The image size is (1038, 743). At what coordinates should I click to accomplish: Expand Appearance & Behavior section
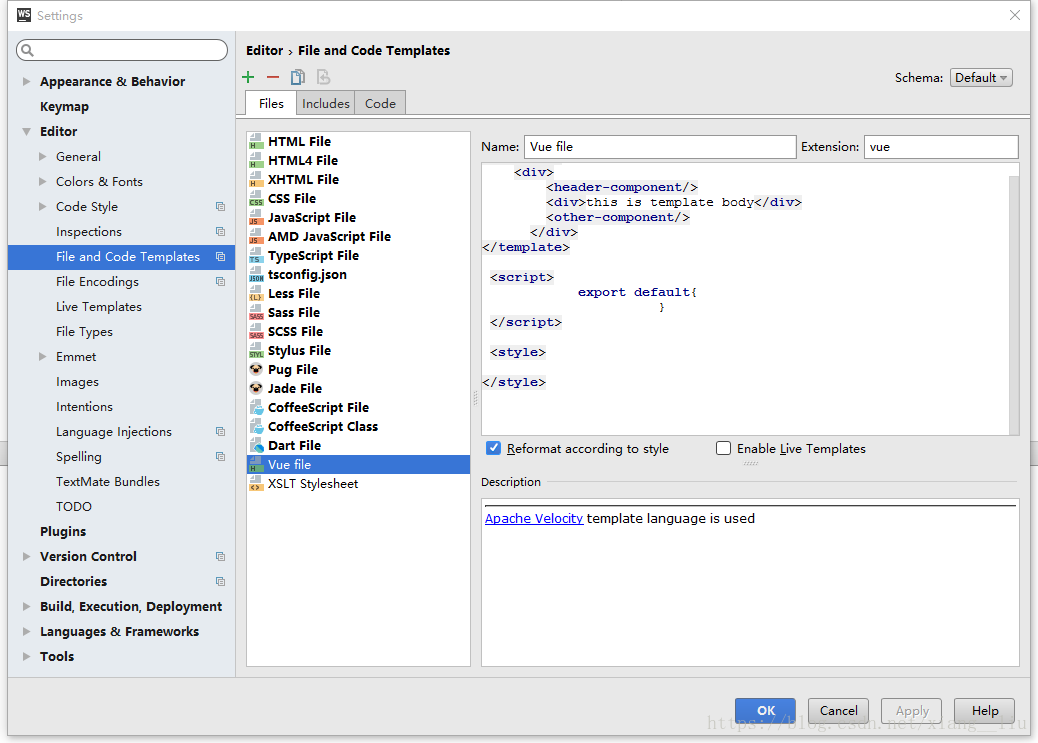click(26, 81)
